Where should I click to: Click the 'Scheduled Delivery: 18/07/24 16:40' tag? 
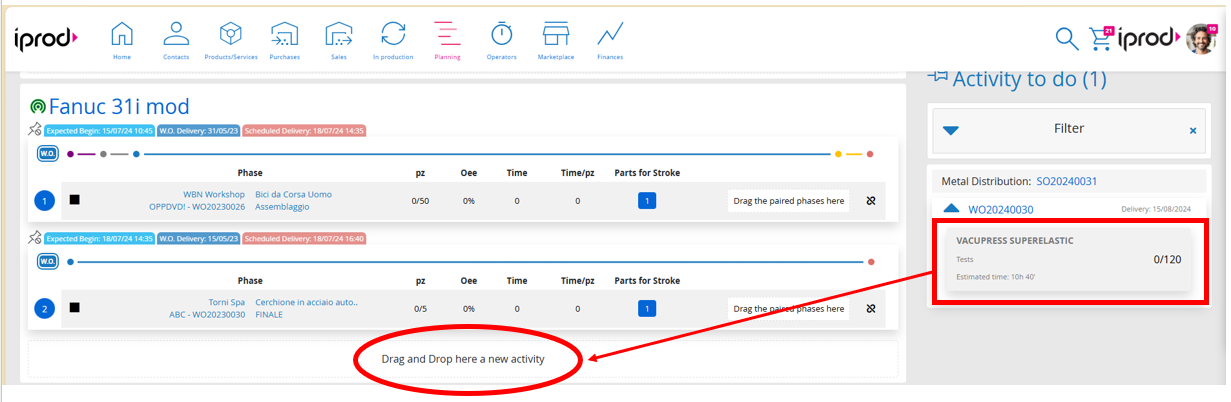[x=304, y=239]
